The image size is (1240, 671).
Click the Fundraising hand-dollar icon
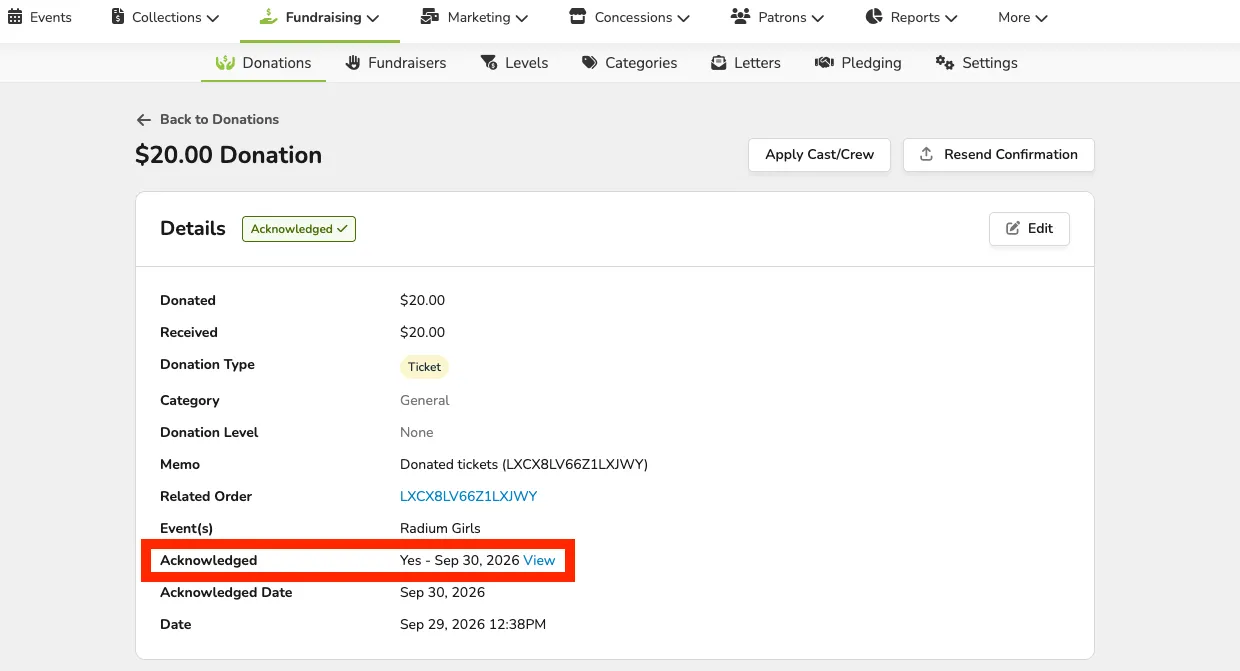[x=267, y=17]
